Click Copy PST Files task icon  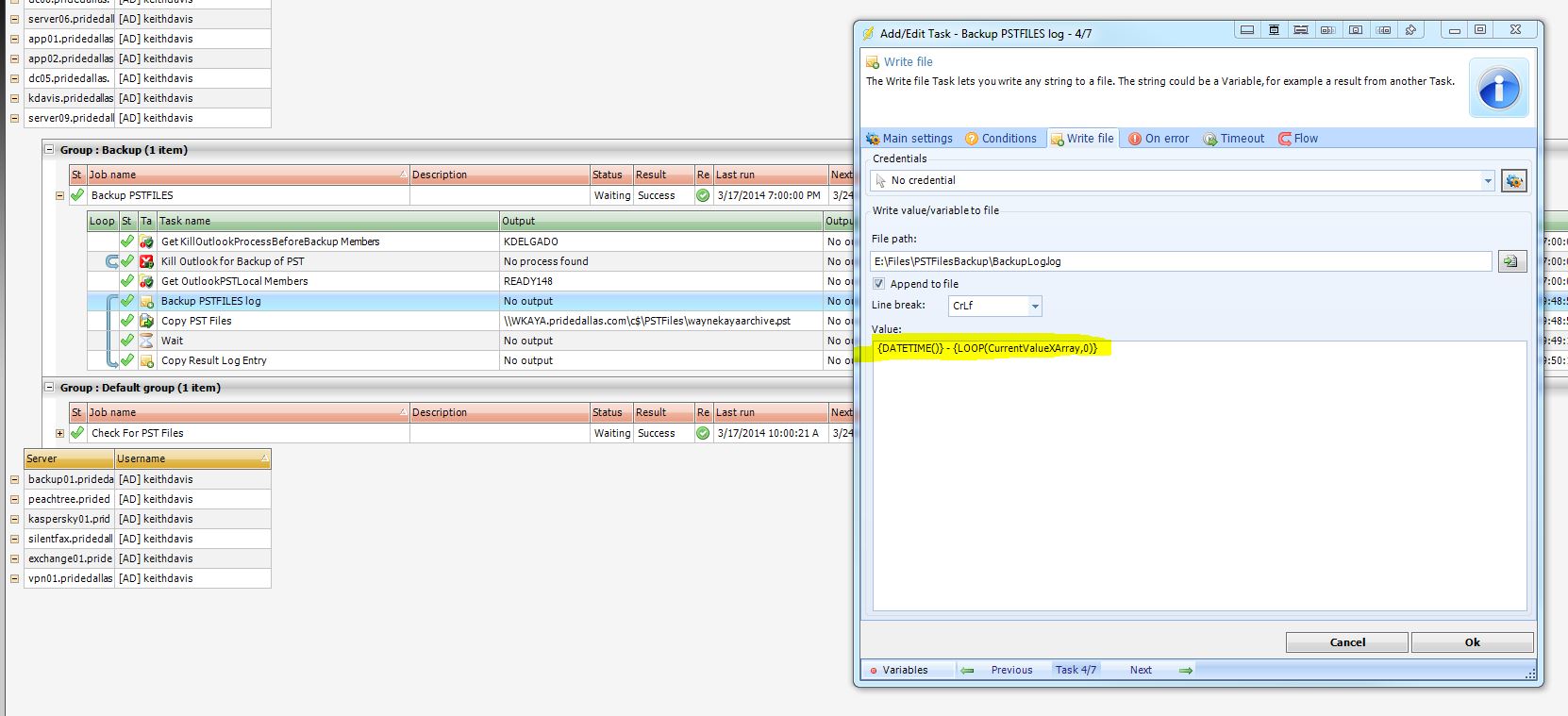pos(146,321)
